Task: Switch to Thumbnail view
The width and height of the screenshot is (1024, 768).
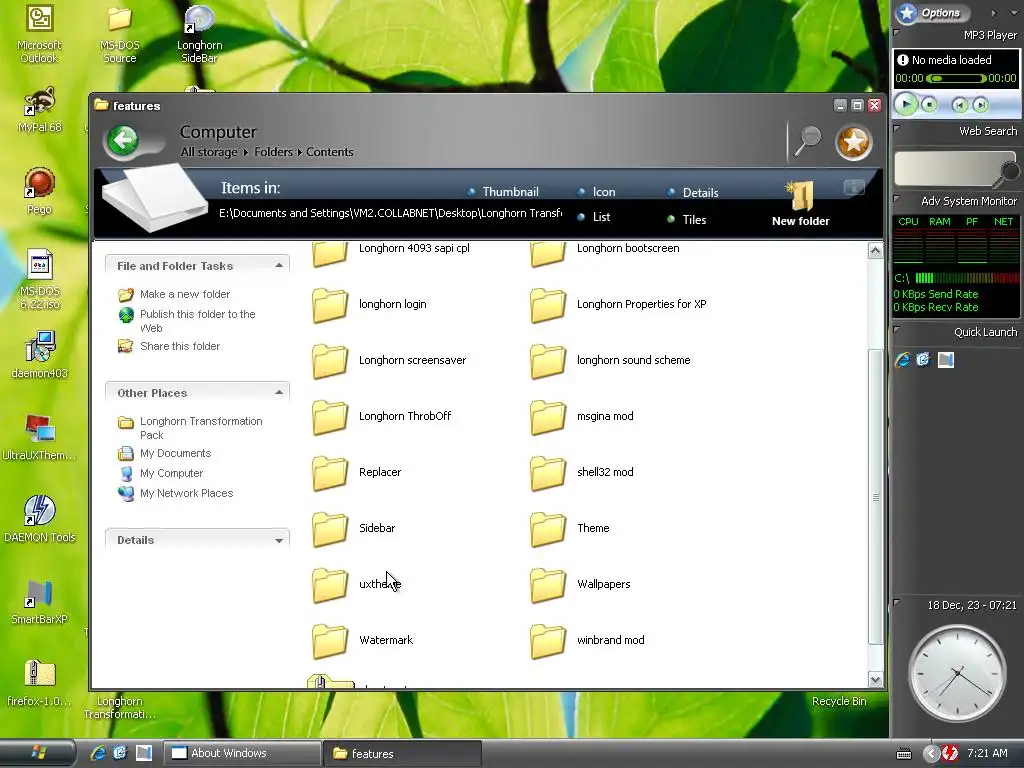Action: (x=503, y=192)
